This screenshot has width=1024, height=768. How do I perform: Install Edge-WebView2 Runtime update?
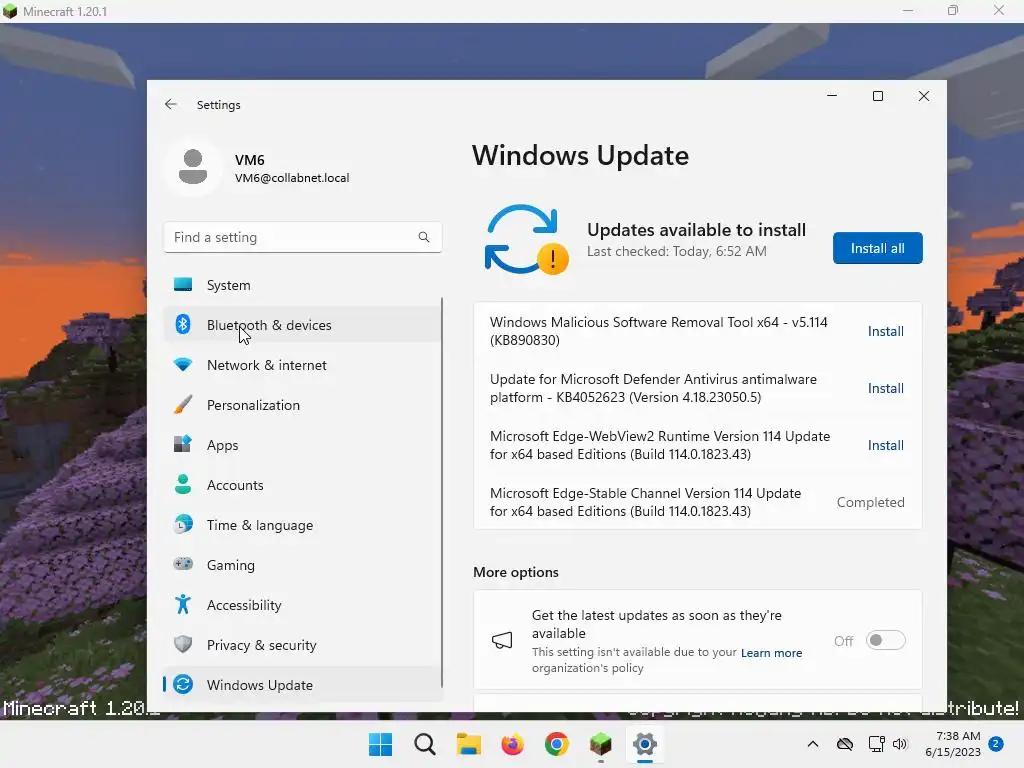click(886, 445)
